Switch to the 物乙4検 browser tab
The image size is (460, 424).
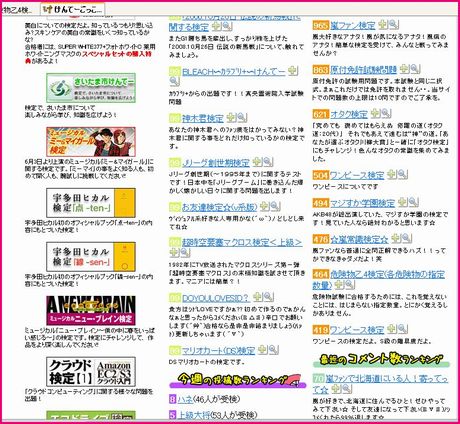17,10
